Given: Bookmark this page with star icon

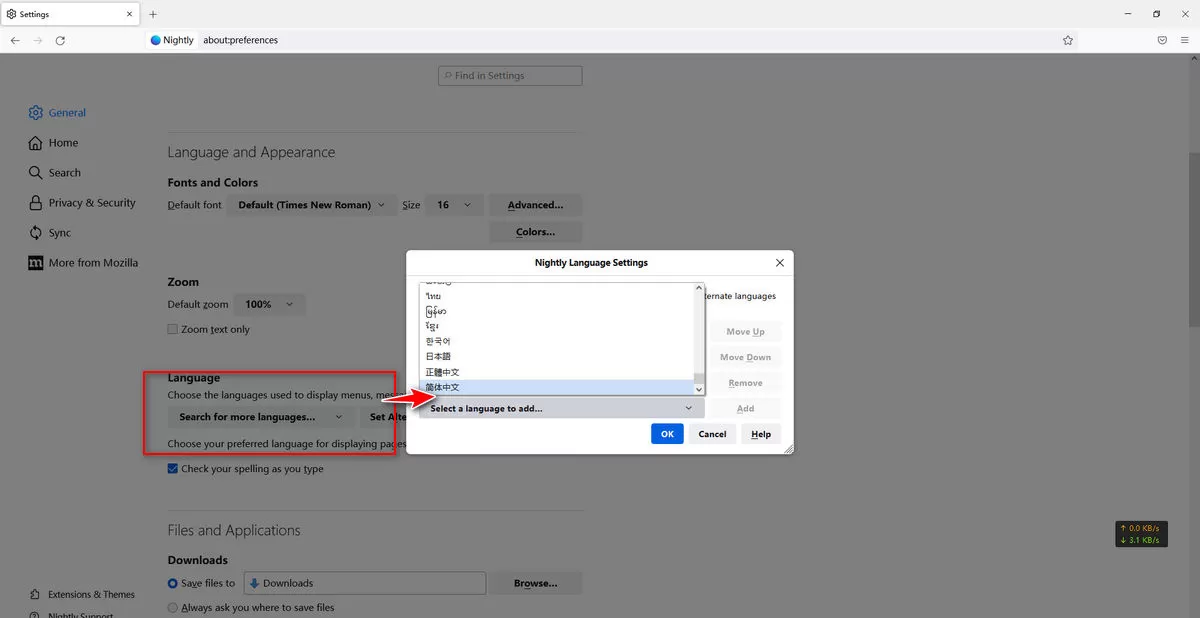Looking at the screenshot, I should 1068,40.
